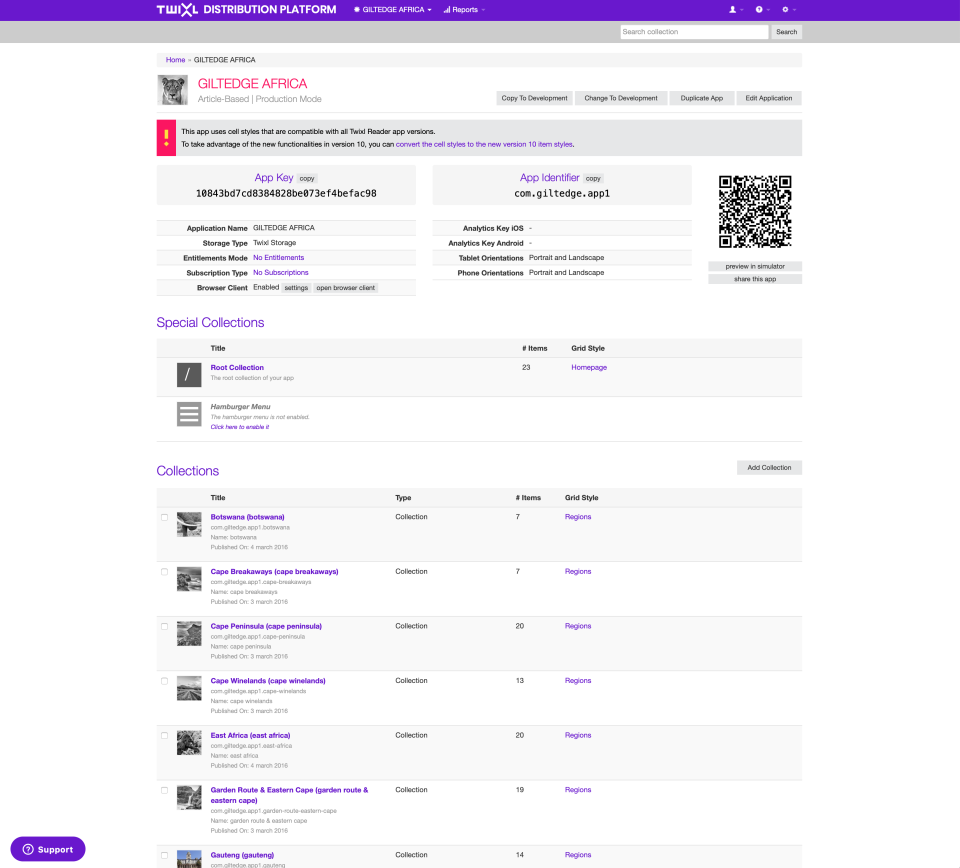Click the East Africa thumbnail
Viewport: 960px width, 868px height.
tap(189, 743)
